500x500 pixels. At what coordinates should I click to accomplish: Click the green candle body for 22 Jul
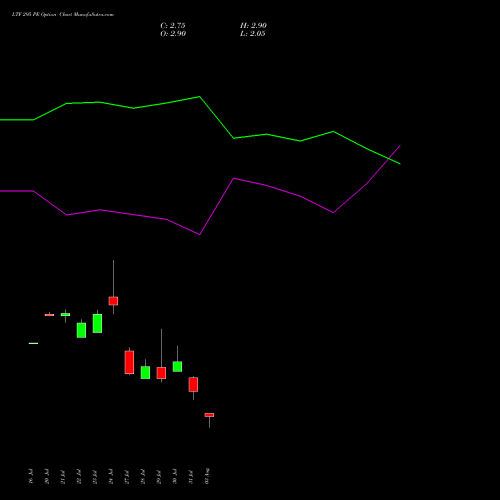[x=81, y=330]
